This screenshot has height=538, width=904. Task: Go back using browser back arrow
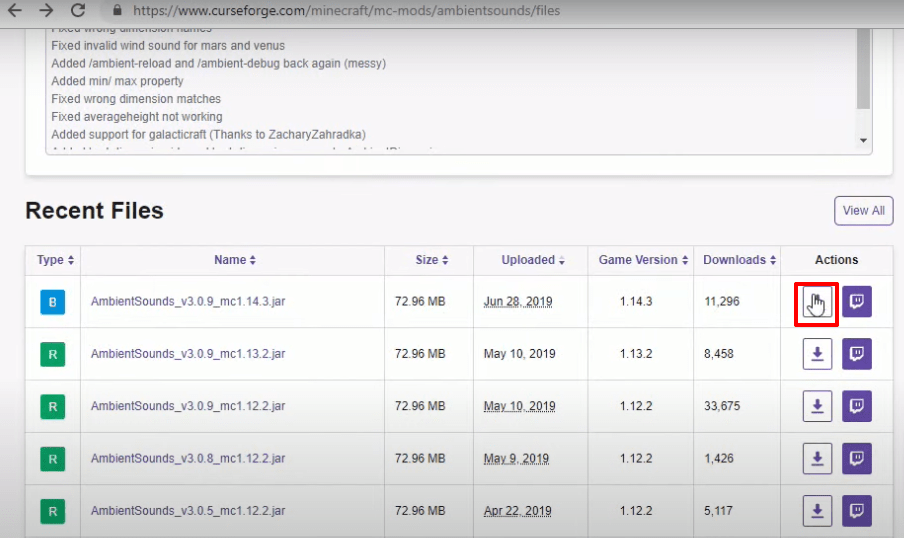pyautogui.click(x=14, y=10)
